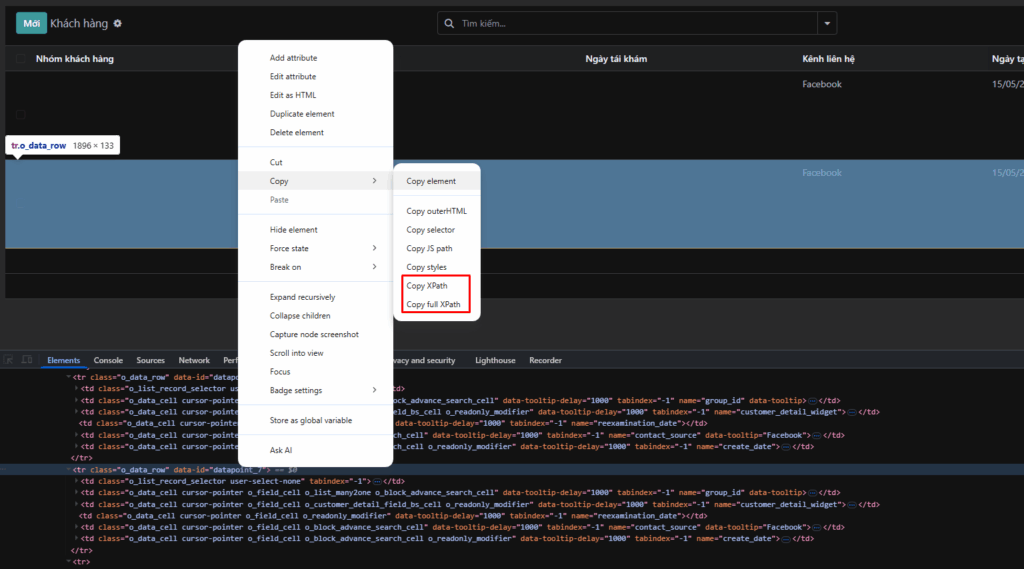1024x569 pixels.
Task: Click Copy outerHTML
Action: 437,211
